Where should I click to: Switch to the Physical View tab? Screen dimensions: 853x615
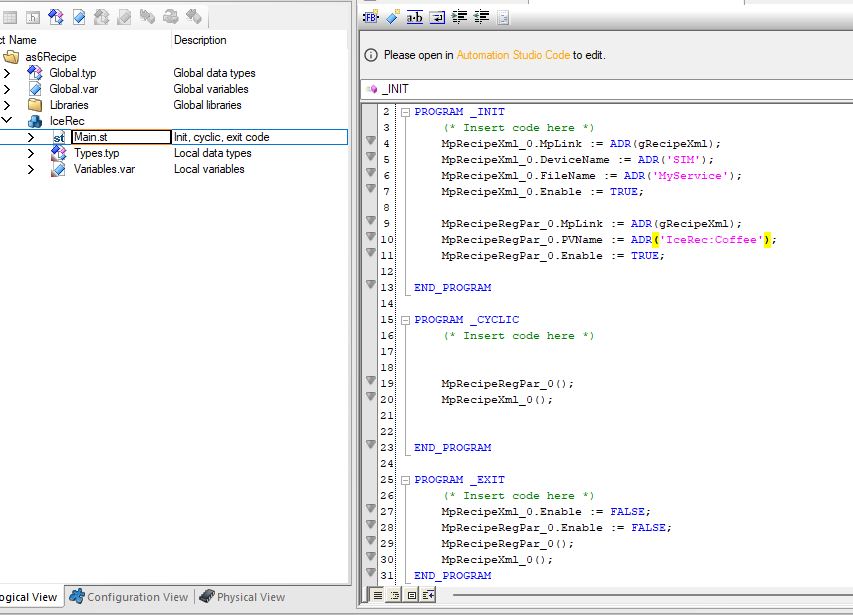[242, 597]
